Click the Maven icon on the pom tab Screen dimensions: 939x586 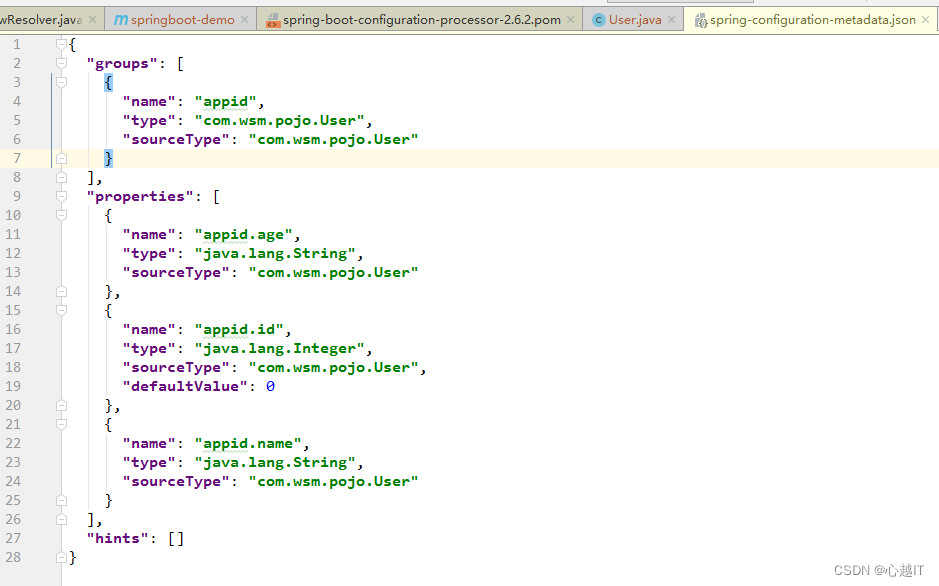(x=273, y=18)
